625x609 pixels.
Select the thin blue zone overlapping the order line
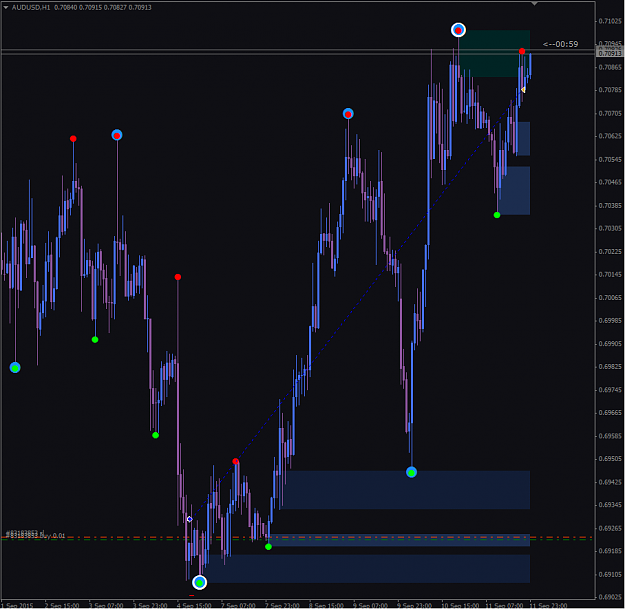point(399,540)
